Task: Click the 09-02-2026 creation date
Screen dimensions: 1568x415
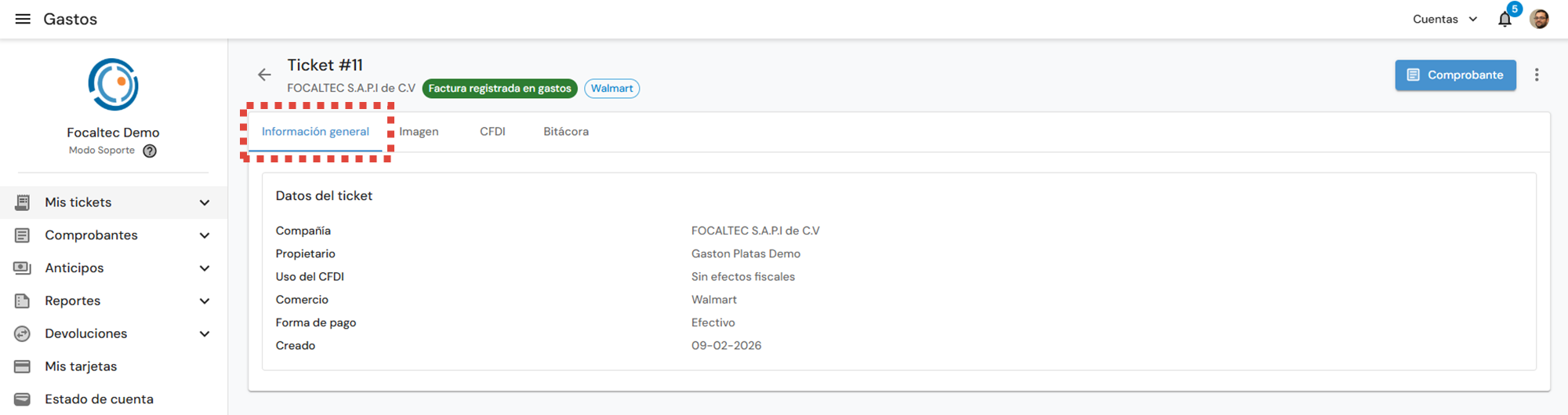Action: [x=727, y=346]
